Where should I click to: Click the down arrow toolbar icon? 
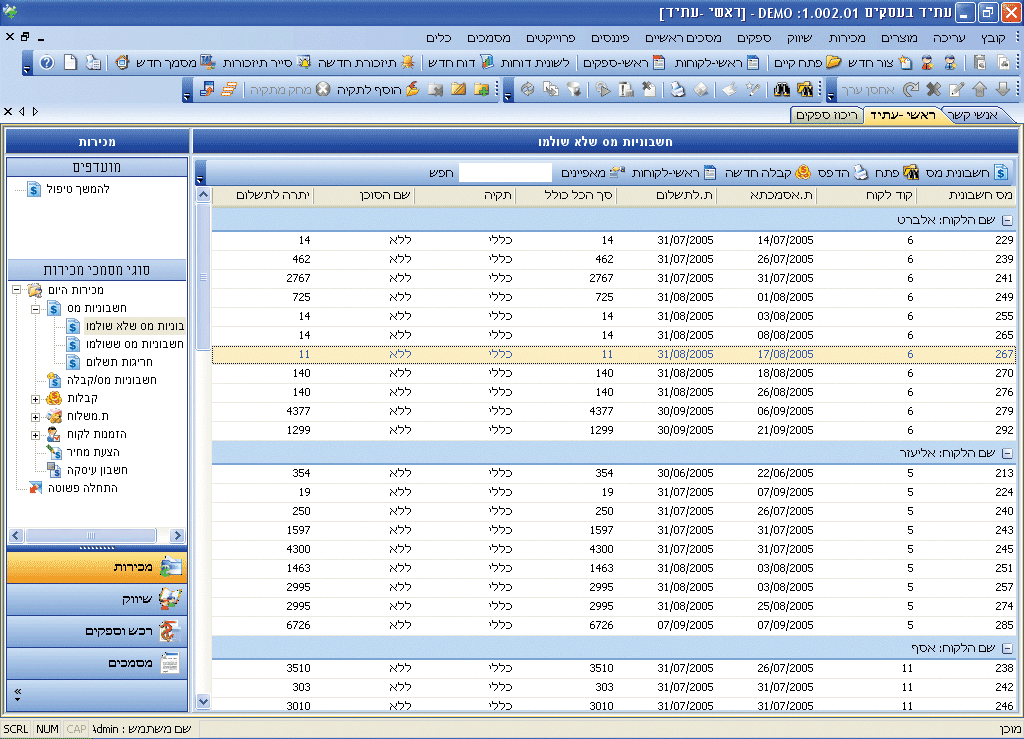(x=1003, y=89)
